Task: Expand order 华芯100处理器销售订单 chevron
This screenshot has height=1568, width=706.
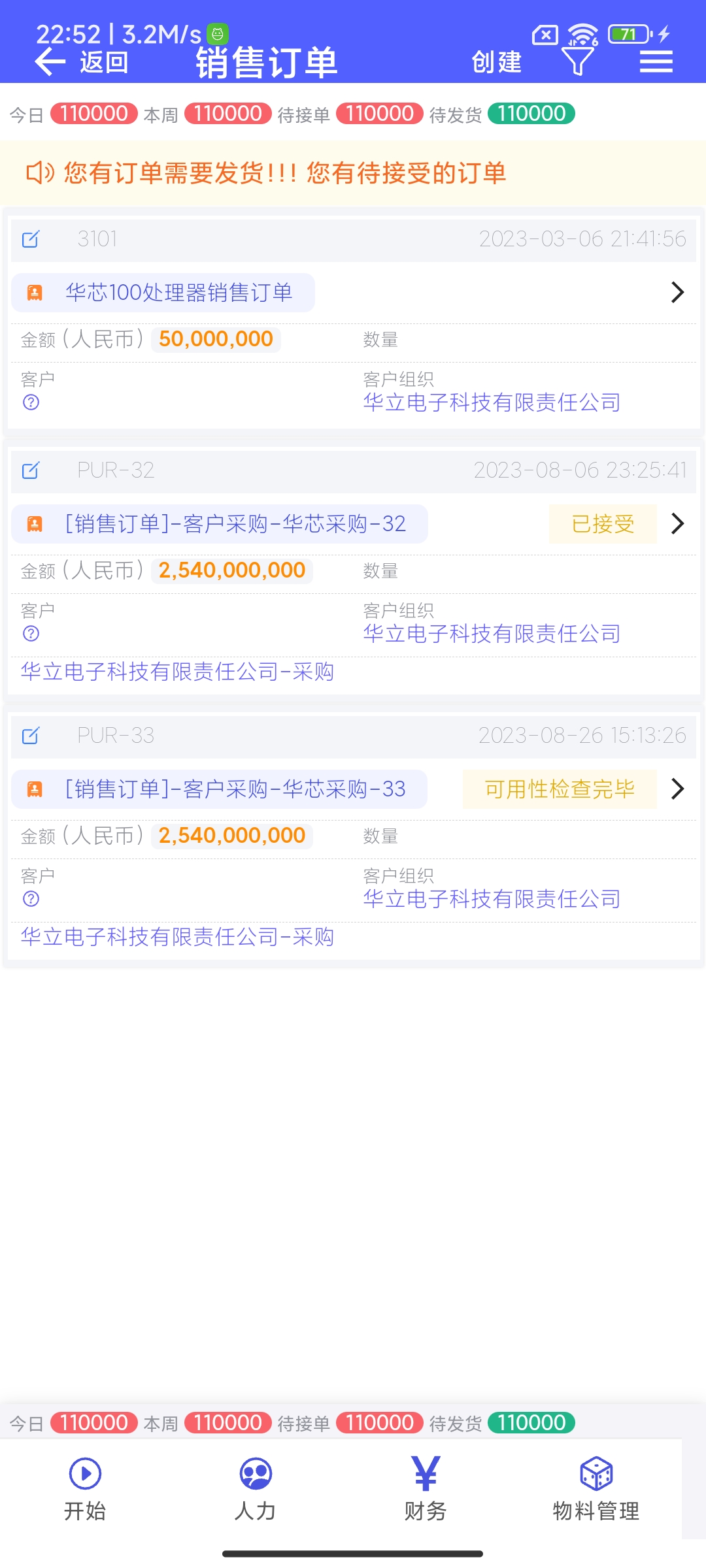Action: tap(677, 292)
